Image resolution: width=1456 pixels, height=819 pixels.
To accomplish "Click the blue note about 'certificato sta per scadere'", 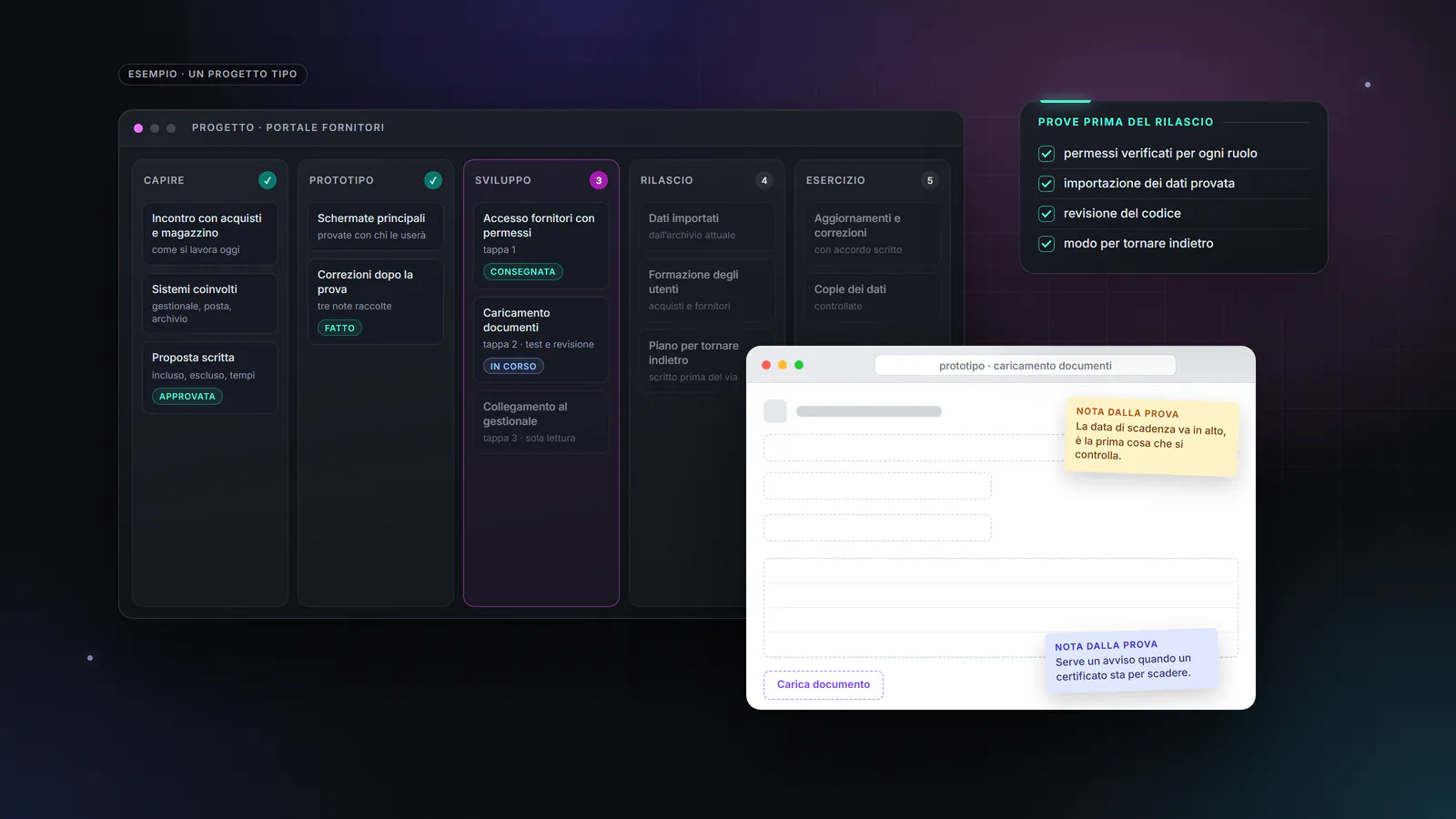I will tap(1131, 661).
